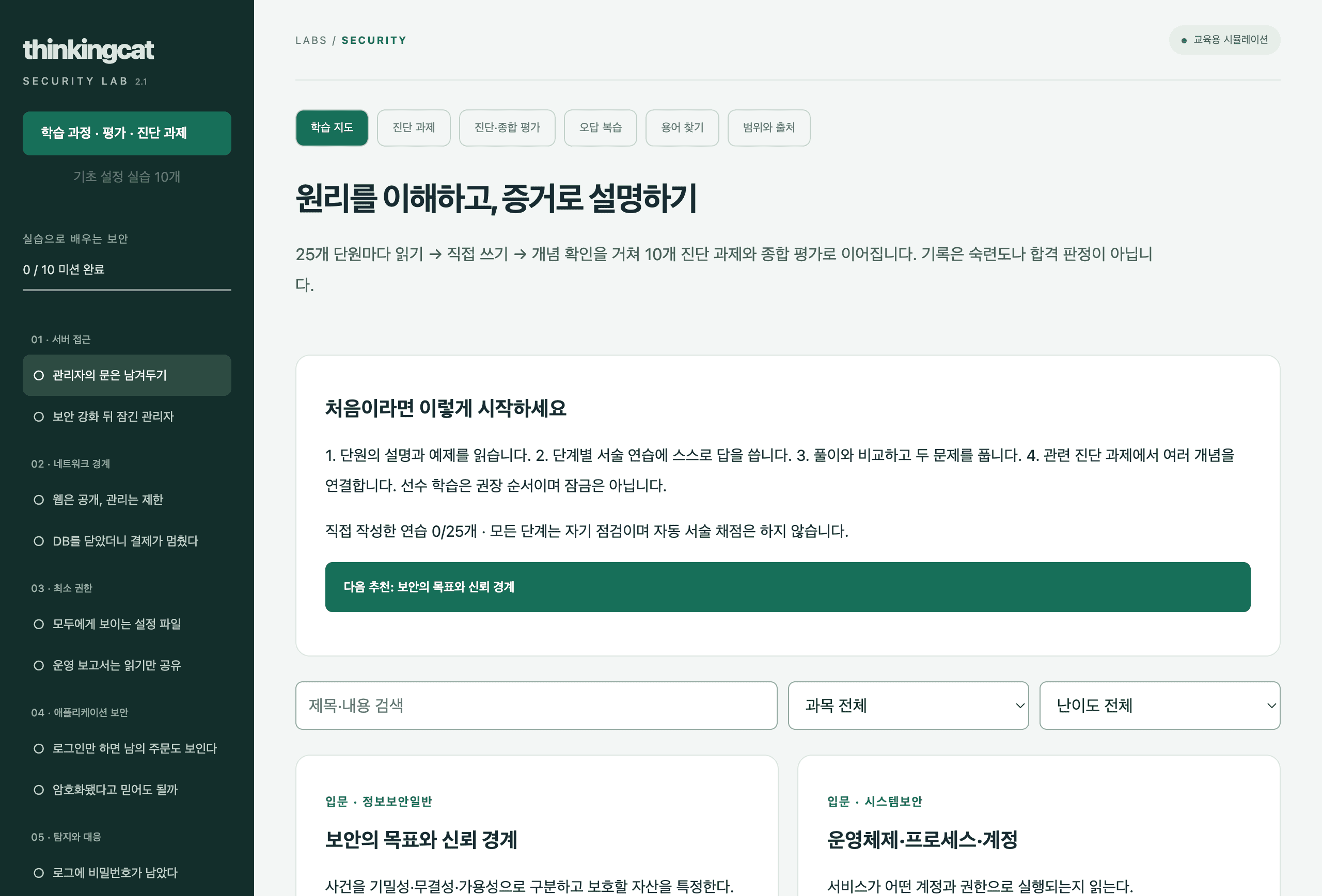Click the 교육용 시뮬레이션 badge

tap(1224, 40)
